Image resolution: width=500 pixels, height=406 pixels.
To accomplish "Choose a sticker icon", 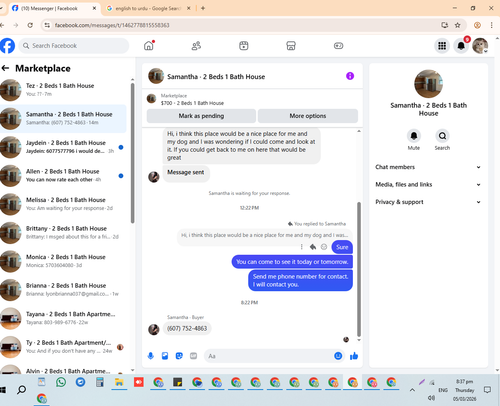I will tap(179, 356).
